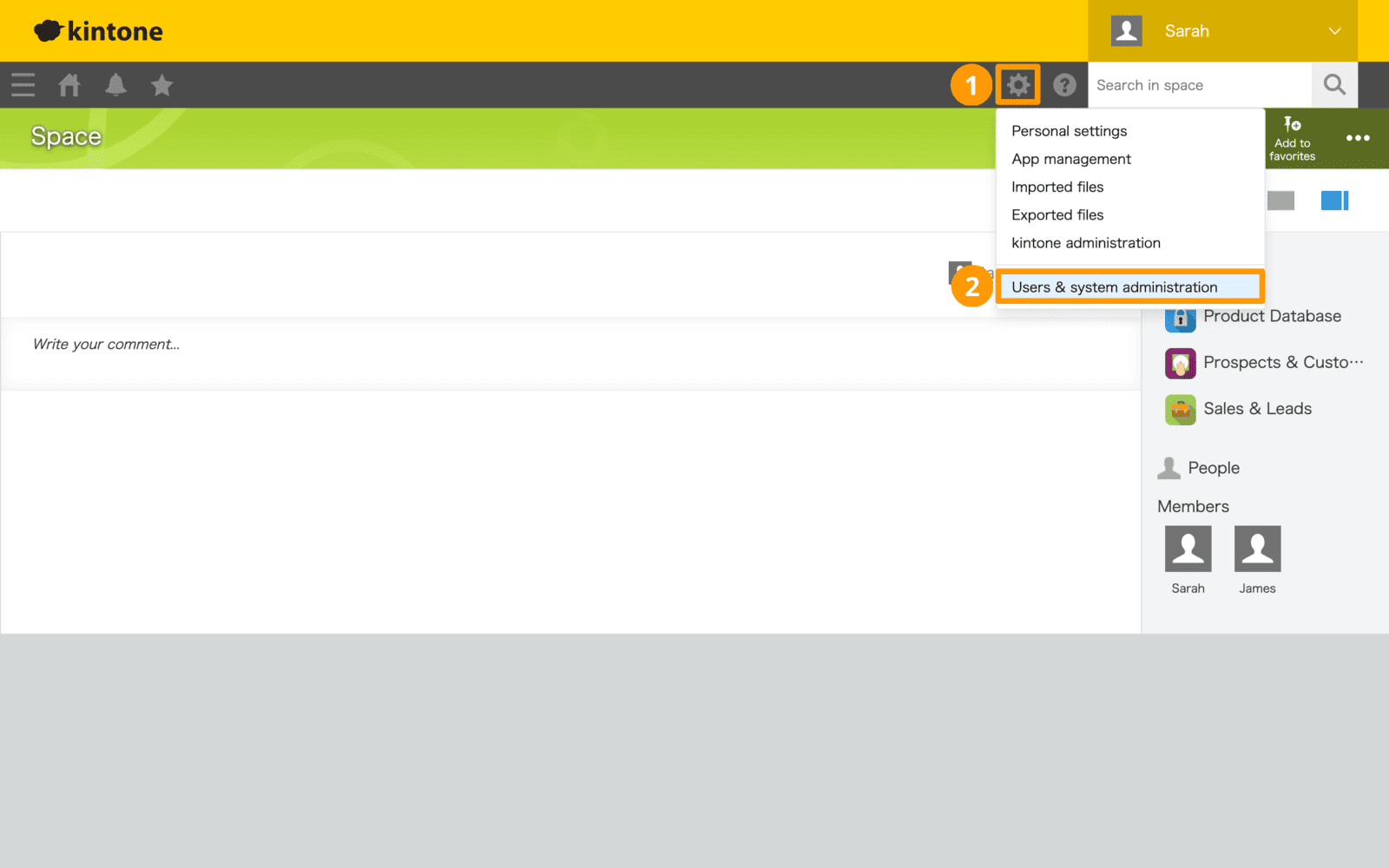Open the Sales & Leads link
The image size is (1389, 868).
(x=1257, y=408)
